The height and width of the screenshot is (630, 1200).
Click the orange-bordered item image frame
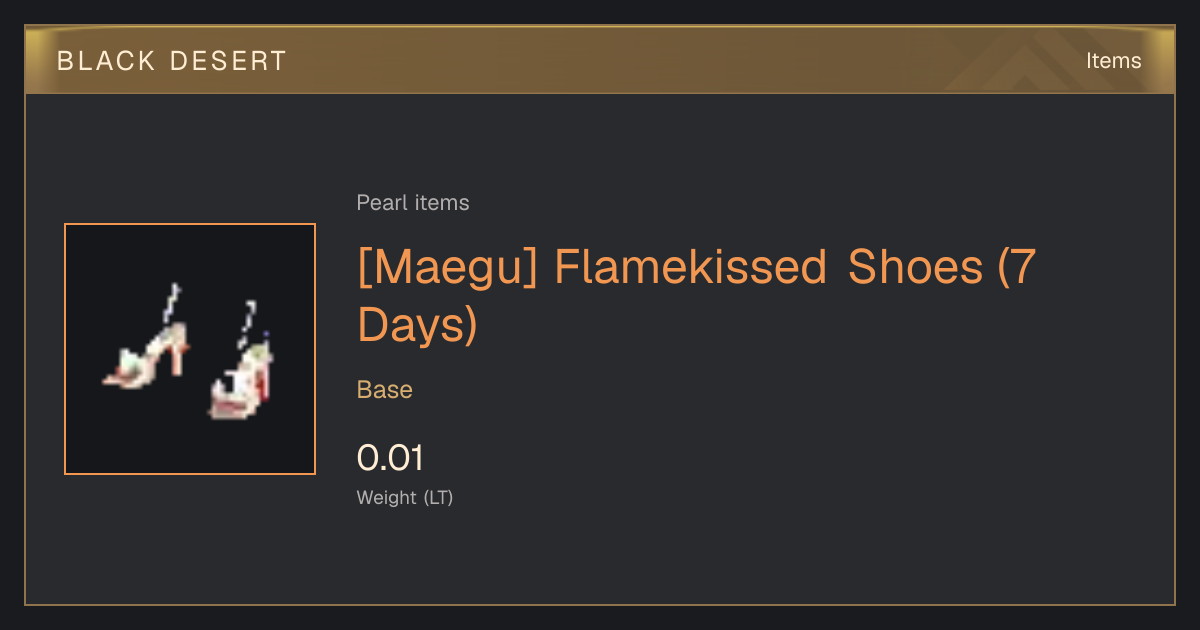(x=190, y=349)
